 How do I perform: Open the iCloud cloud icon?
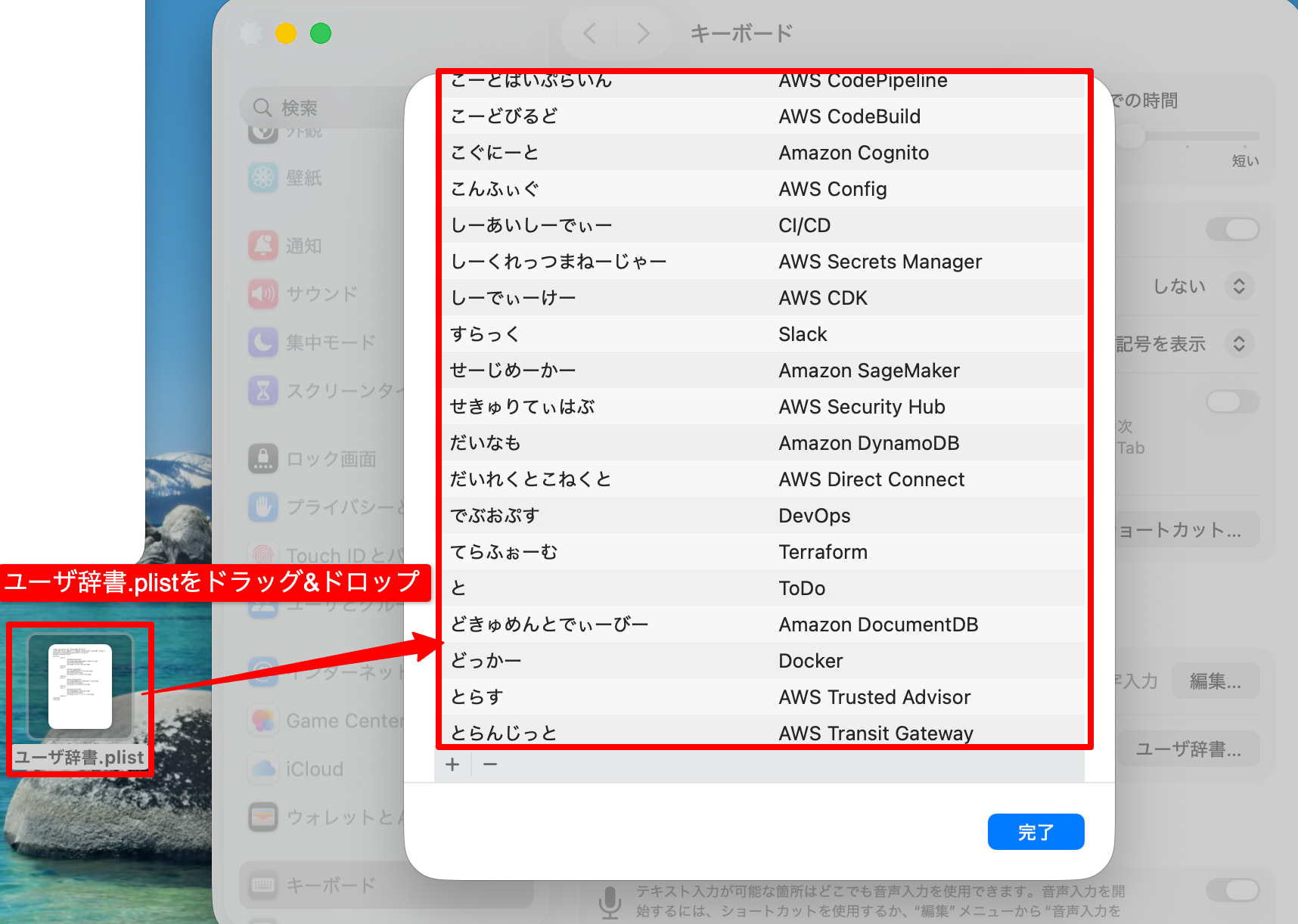(263, 769)
